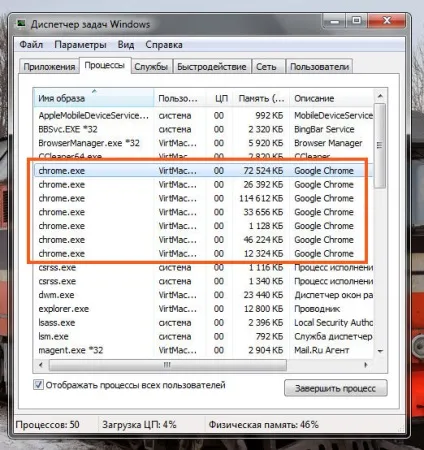Click the 'Завершить процесс' button
The image size is (424, 450).
click(x=336, y=388)
